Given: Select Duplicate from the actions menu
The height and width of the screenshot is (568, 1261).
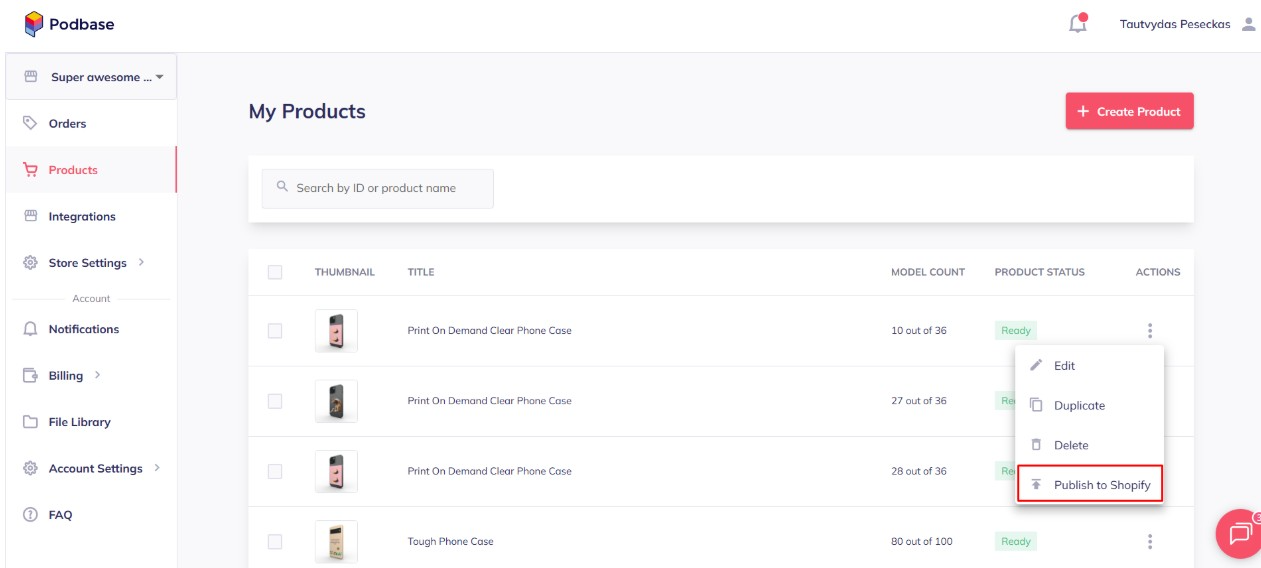Looking at the screenshot, I should [1089, 406].
